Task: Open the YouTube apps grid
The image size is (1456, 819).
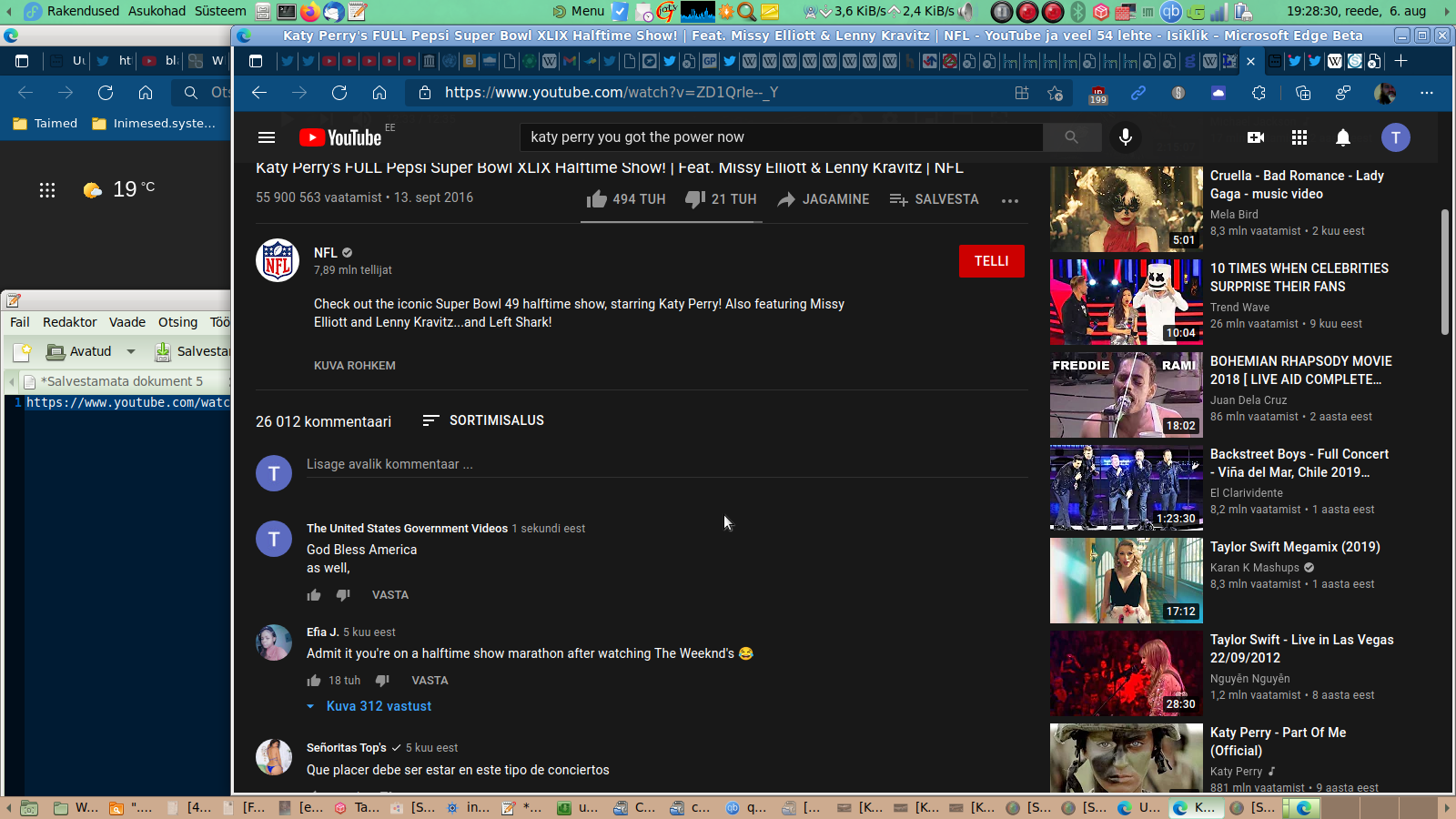Action: coord(1299,137)
